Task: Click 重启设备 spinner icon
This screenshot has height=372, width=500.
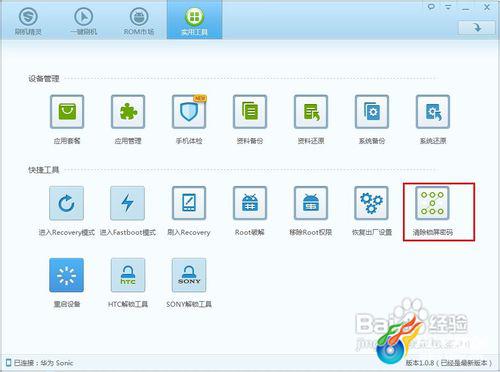Action: tap(67, 275)
